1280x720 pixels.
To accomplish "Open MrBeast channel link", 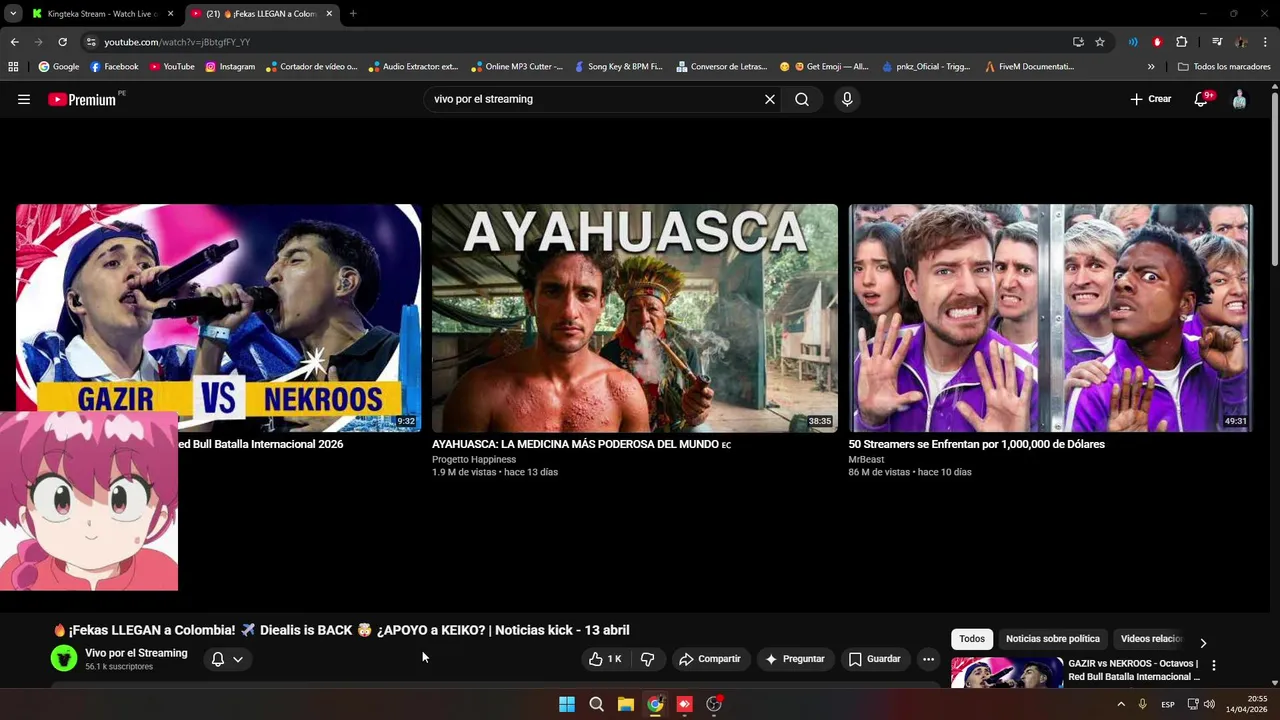I will pos(866,460).
